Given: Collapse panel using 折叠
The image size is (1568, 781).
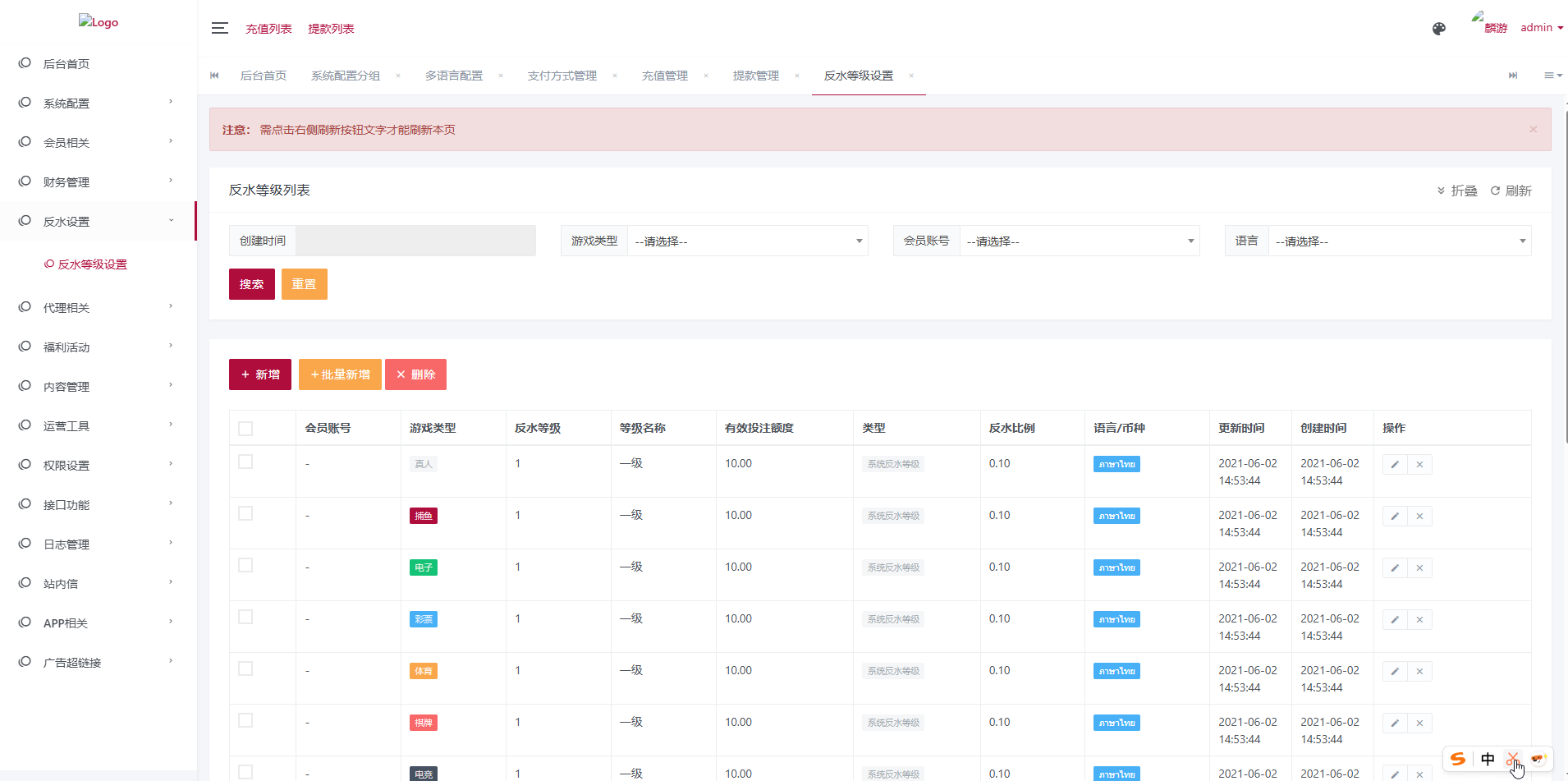Looking at the screenshot, I should [1457, 191].
